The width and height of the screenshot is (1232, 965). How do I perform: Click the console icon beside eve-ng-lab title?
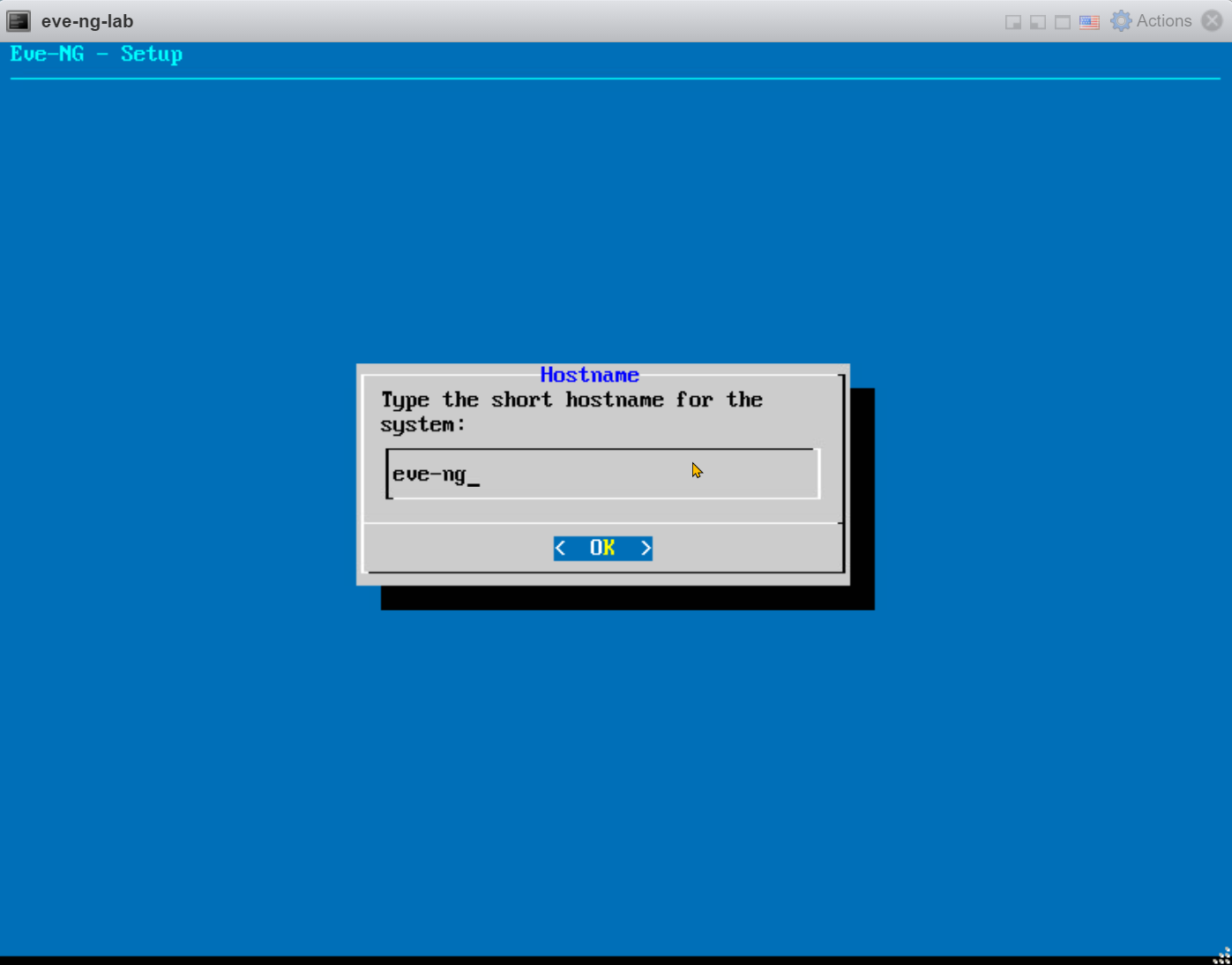pos(19,21)
